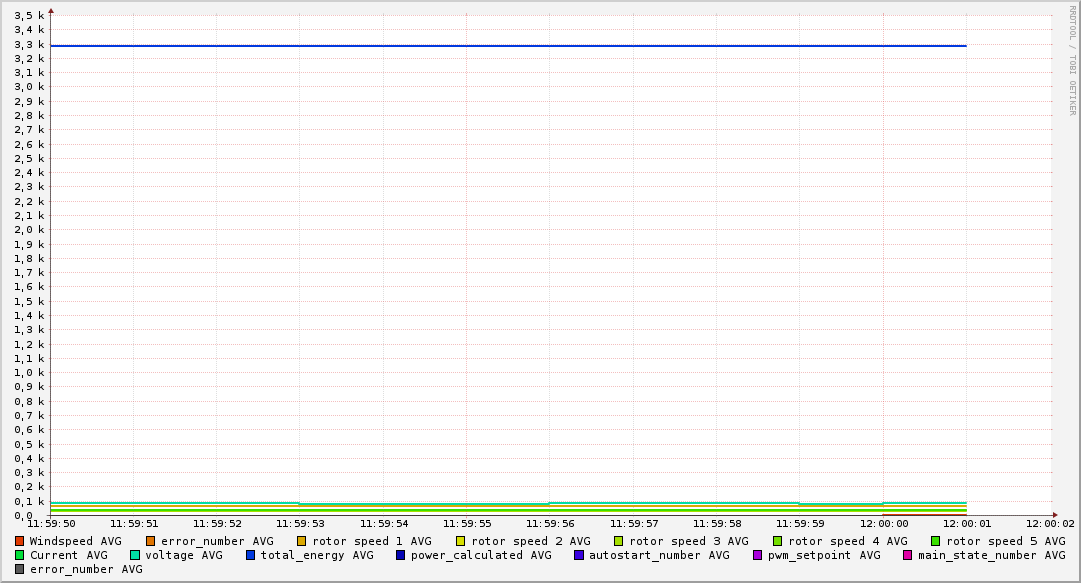Click the 12:00:00 time axis label

point(883,523)
